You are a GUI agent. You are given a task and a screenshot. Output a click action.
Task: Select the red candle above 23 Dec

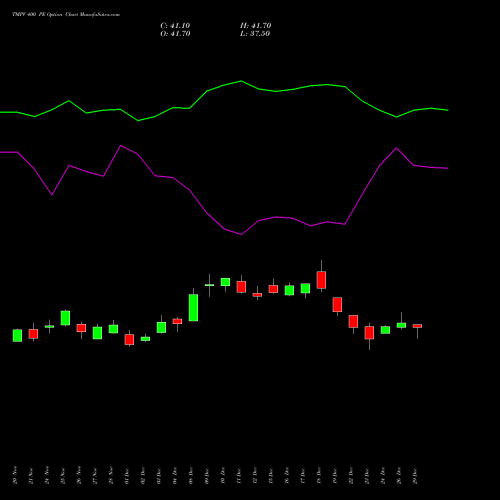(x=369, y=332)
